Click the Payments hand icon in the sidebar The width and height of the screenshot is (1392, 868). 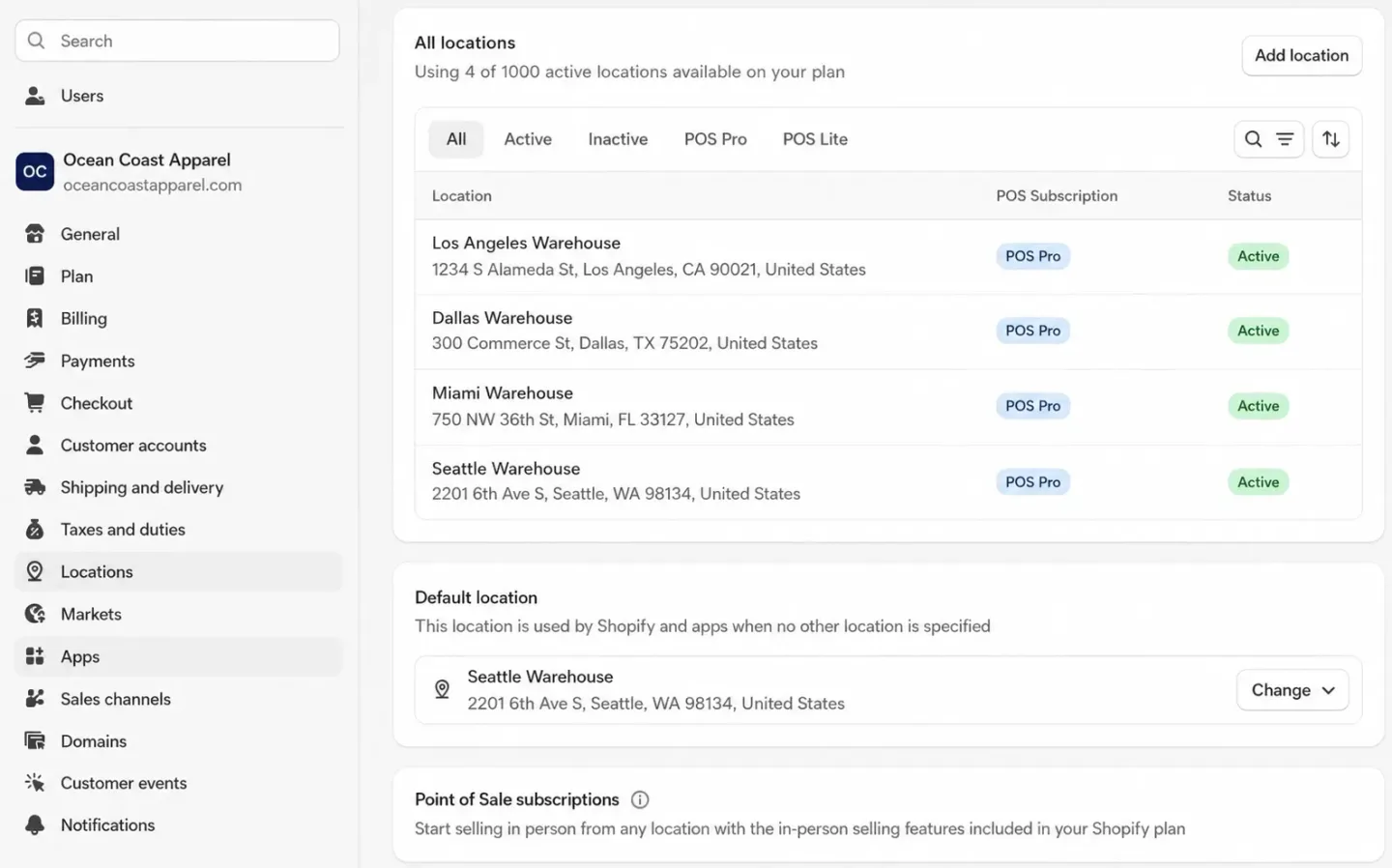35,361
